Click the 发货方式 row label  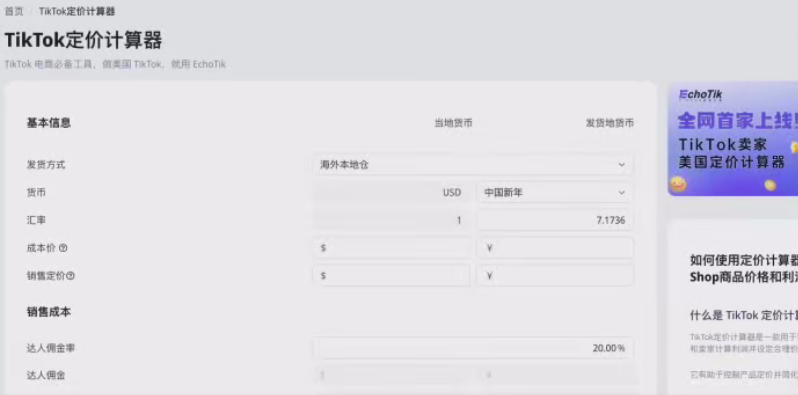(x=46, y=165)
